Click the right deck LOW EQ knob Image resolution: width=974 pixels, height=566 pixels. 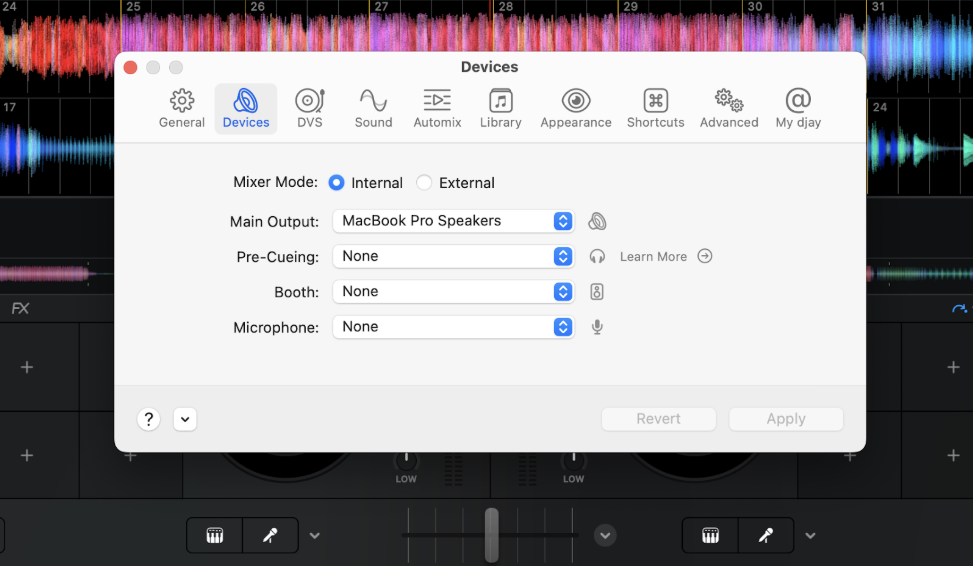(x=573, y=460)
